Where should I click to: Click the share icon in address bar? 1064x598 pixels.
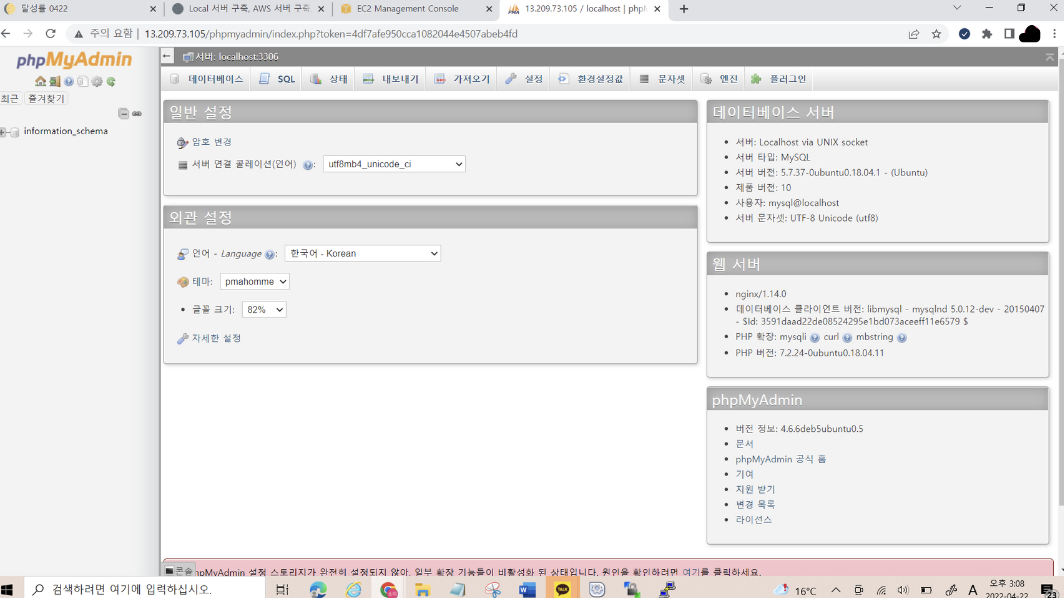[x=913, y=34]
